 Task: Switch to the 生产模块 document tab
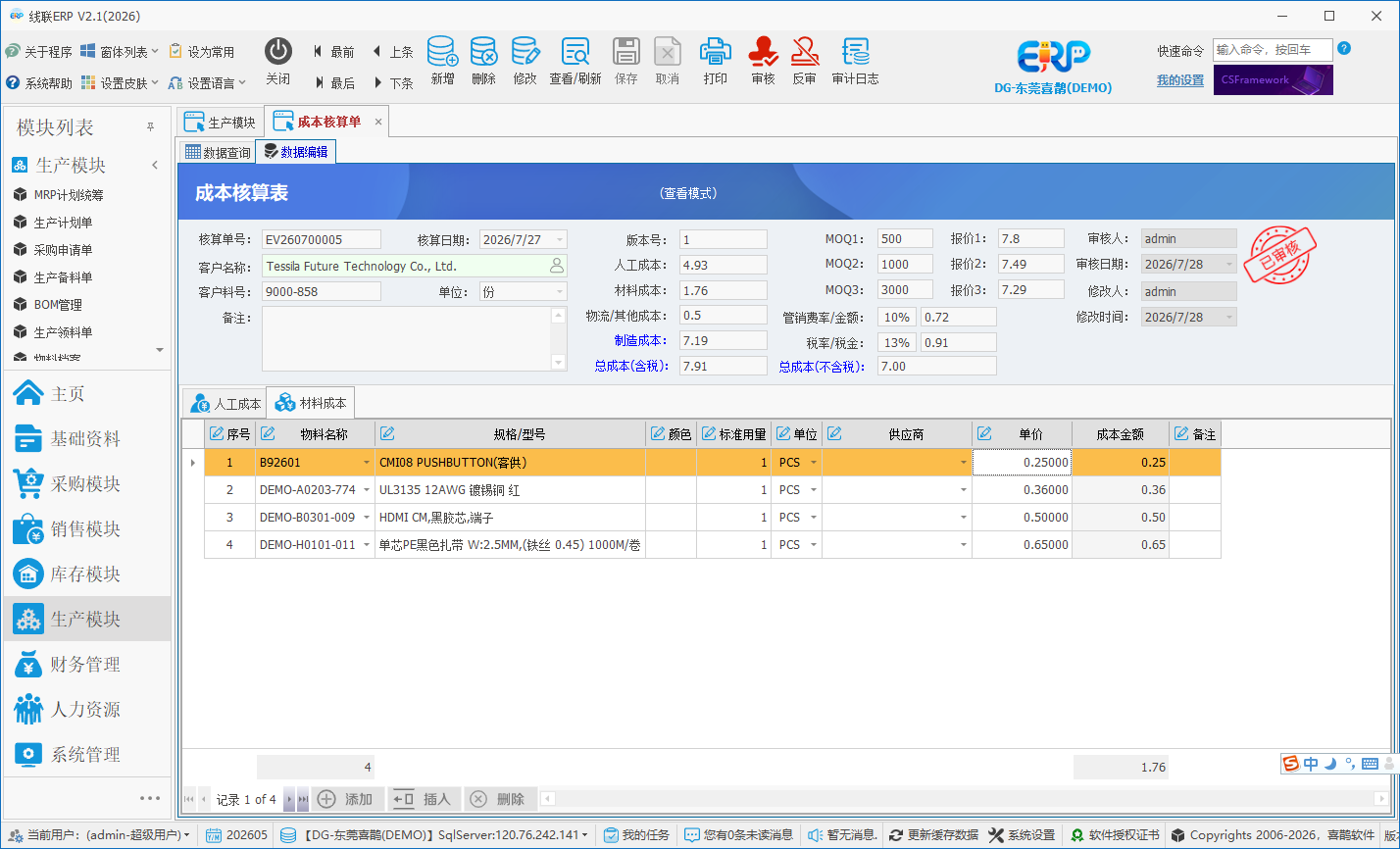coord(221,123)
